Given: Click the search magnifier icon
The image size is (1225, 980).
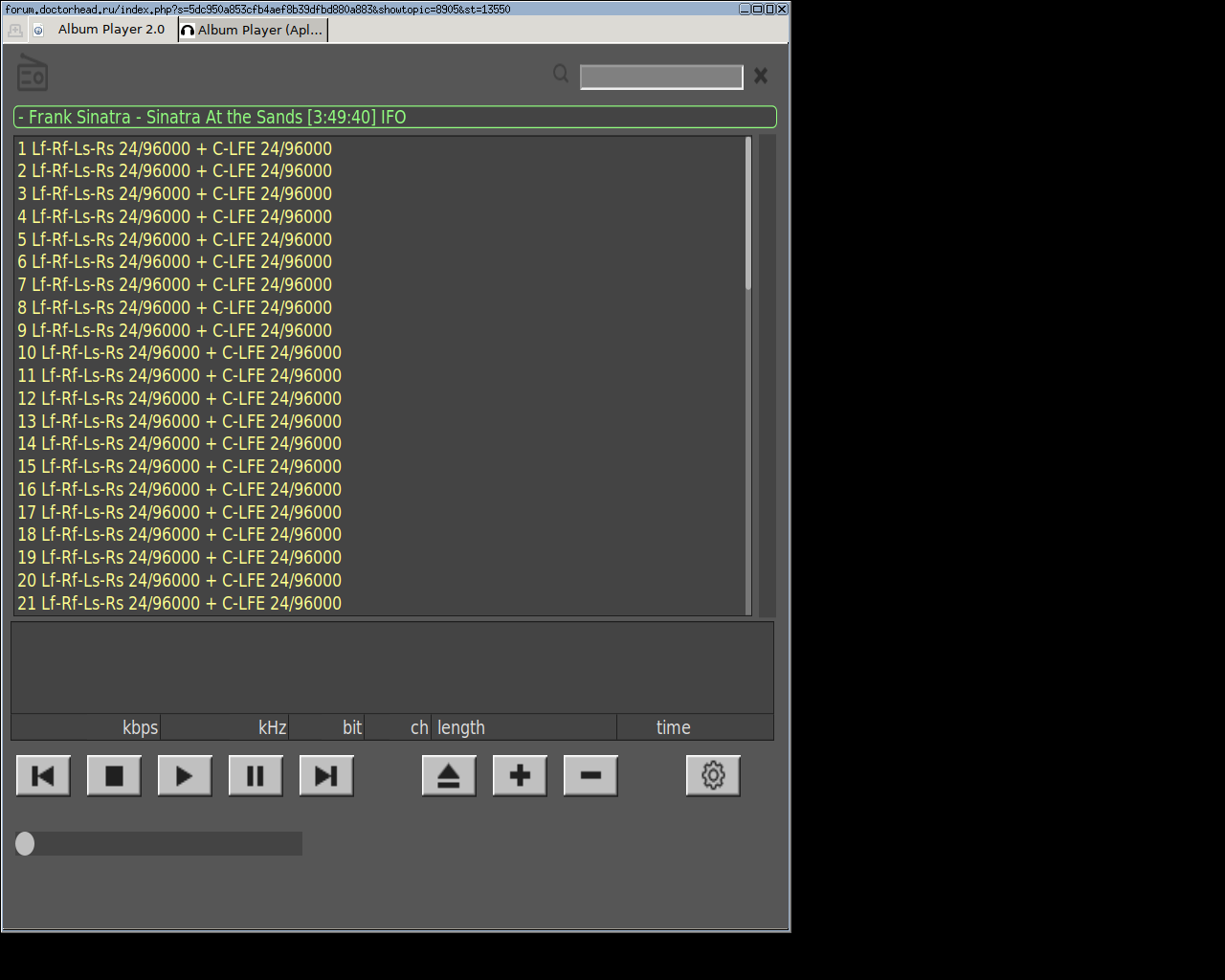Looking at the screenshot, I should [561, 74].
